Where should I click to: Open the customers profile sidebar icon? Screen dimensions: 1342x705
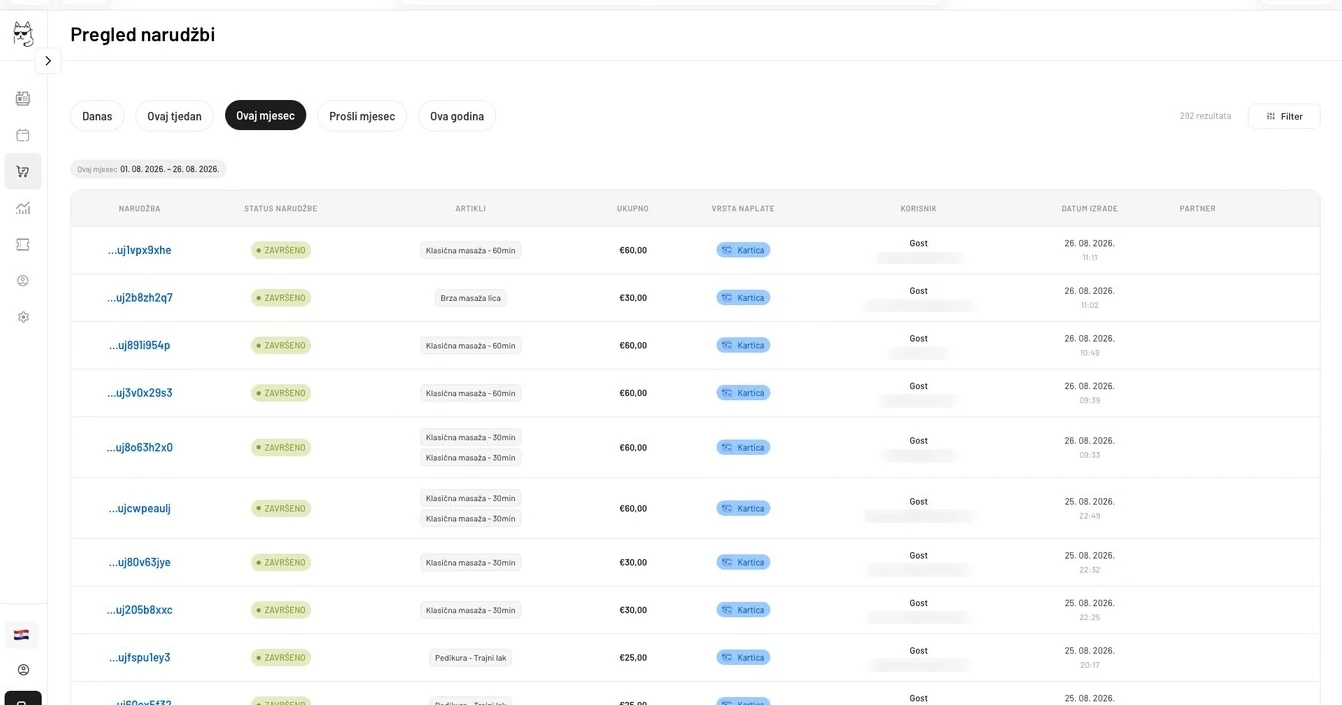(x=23, y=281)
